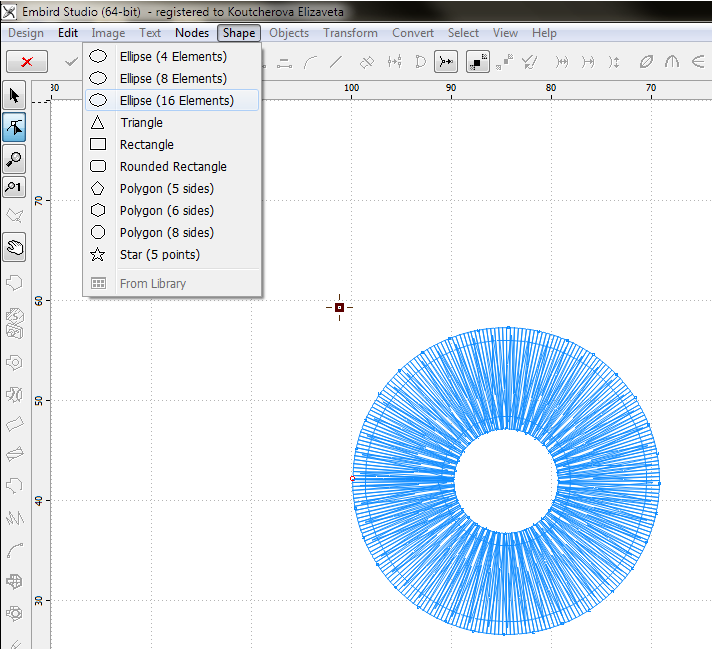This screenshot has width=712, height=649.
Task: Click the zoom 1:1 tool
Action: pyautogui.click(x=14, y=187)
